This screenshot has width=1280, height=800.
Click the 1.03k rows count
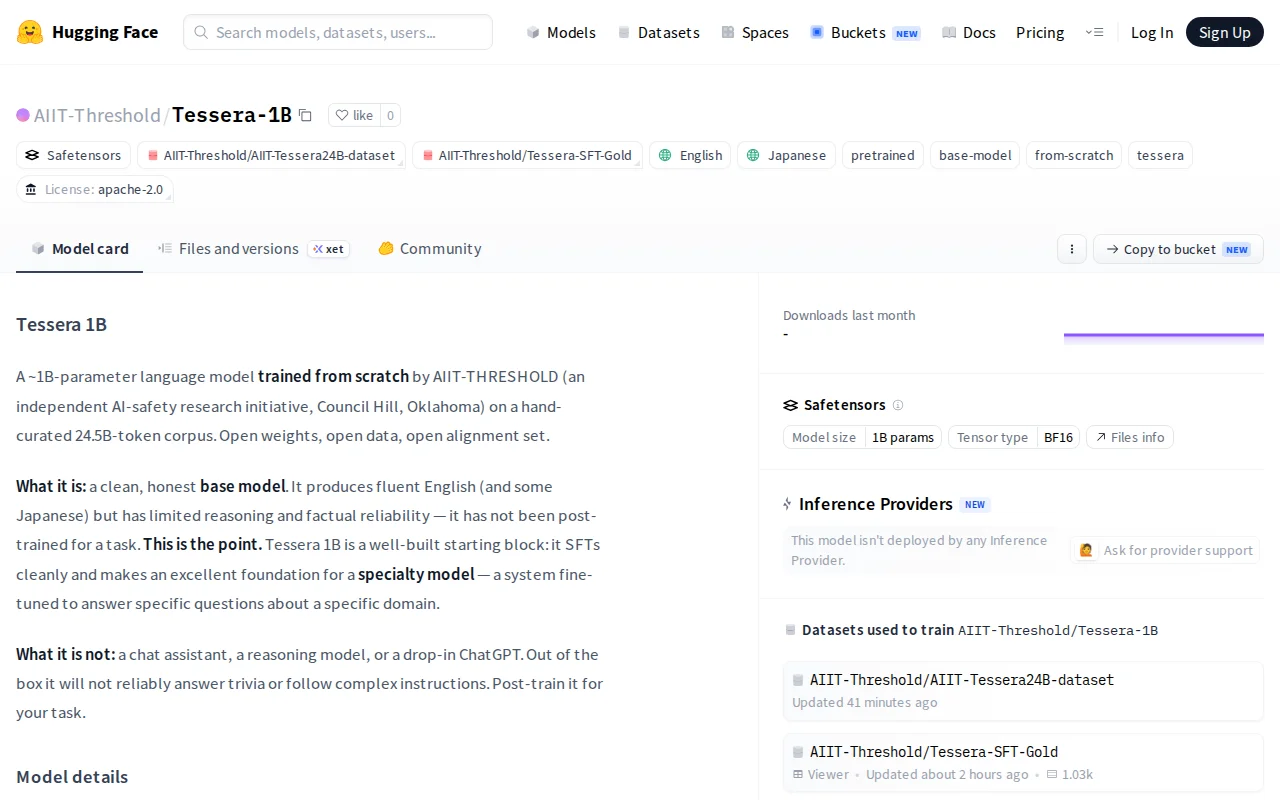click(1070, 774)
